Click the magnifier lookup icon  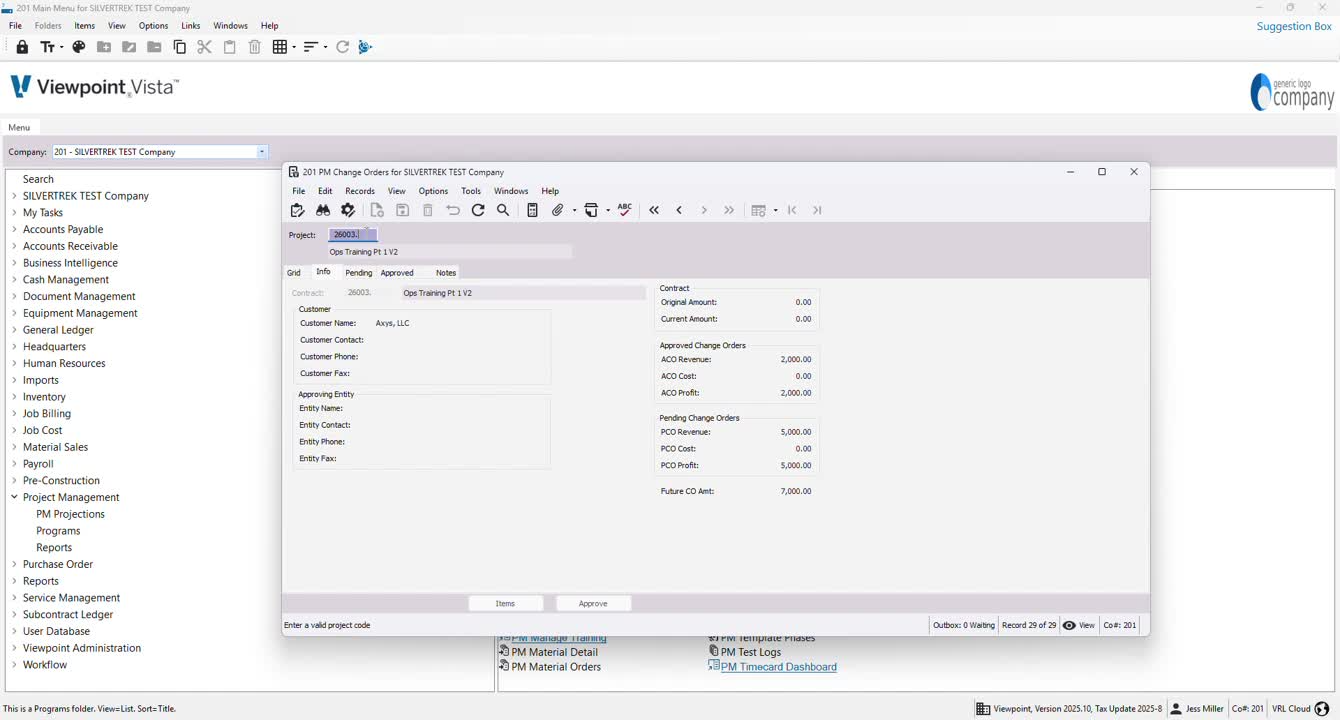click(x=503, y=210)
